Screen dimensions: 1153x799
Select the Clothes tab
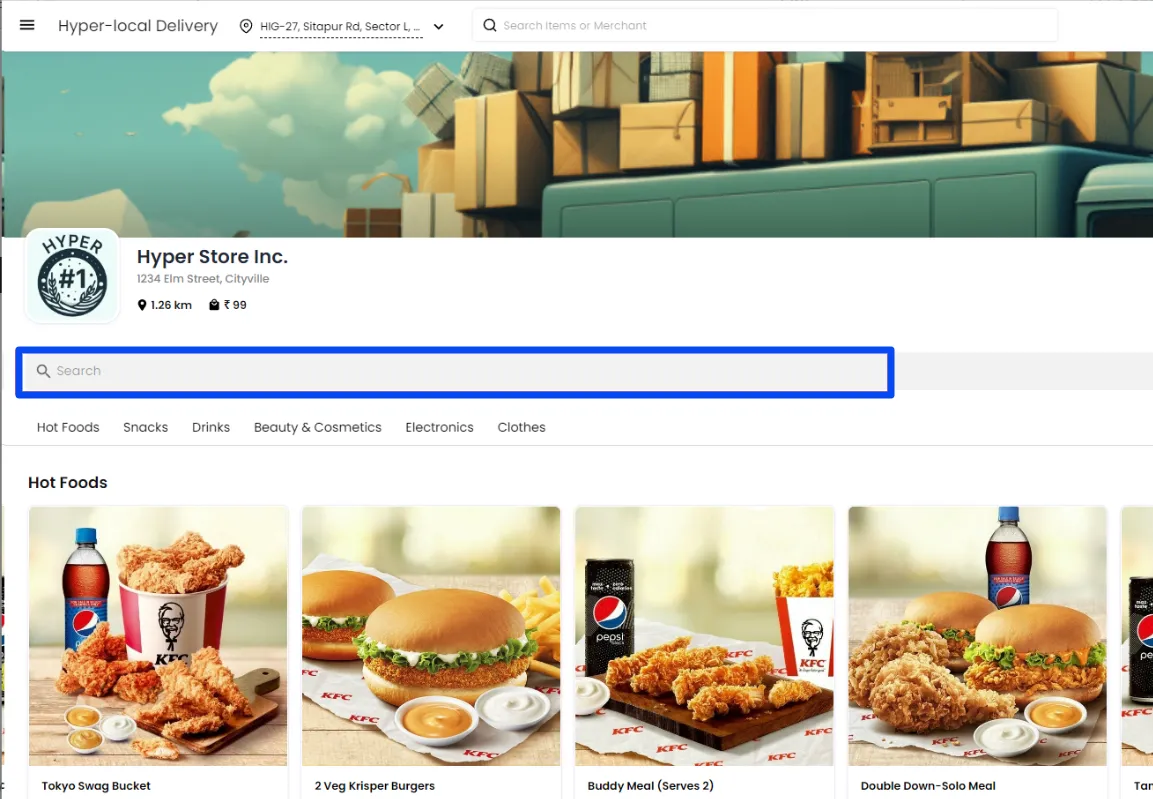521,427
